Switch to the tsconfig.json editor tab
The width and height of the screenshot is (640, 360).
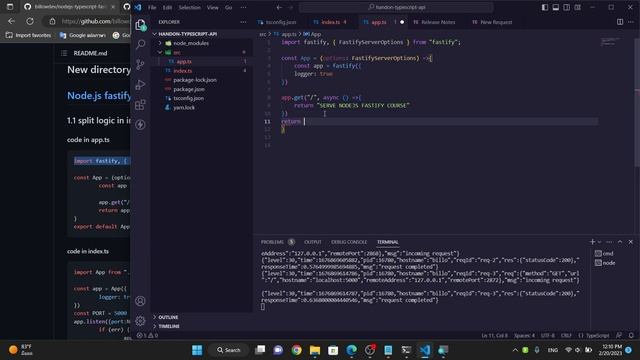click(x=277, y=22)
